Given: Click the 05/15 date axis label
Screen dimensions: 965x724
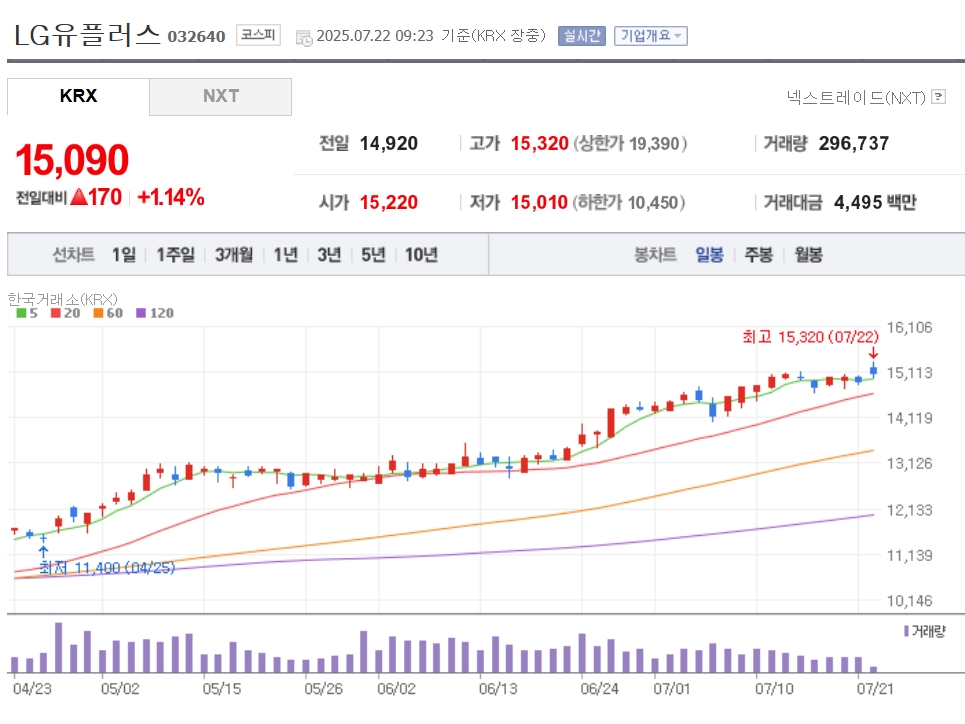Looking at the screenshot, I should 222,689.
